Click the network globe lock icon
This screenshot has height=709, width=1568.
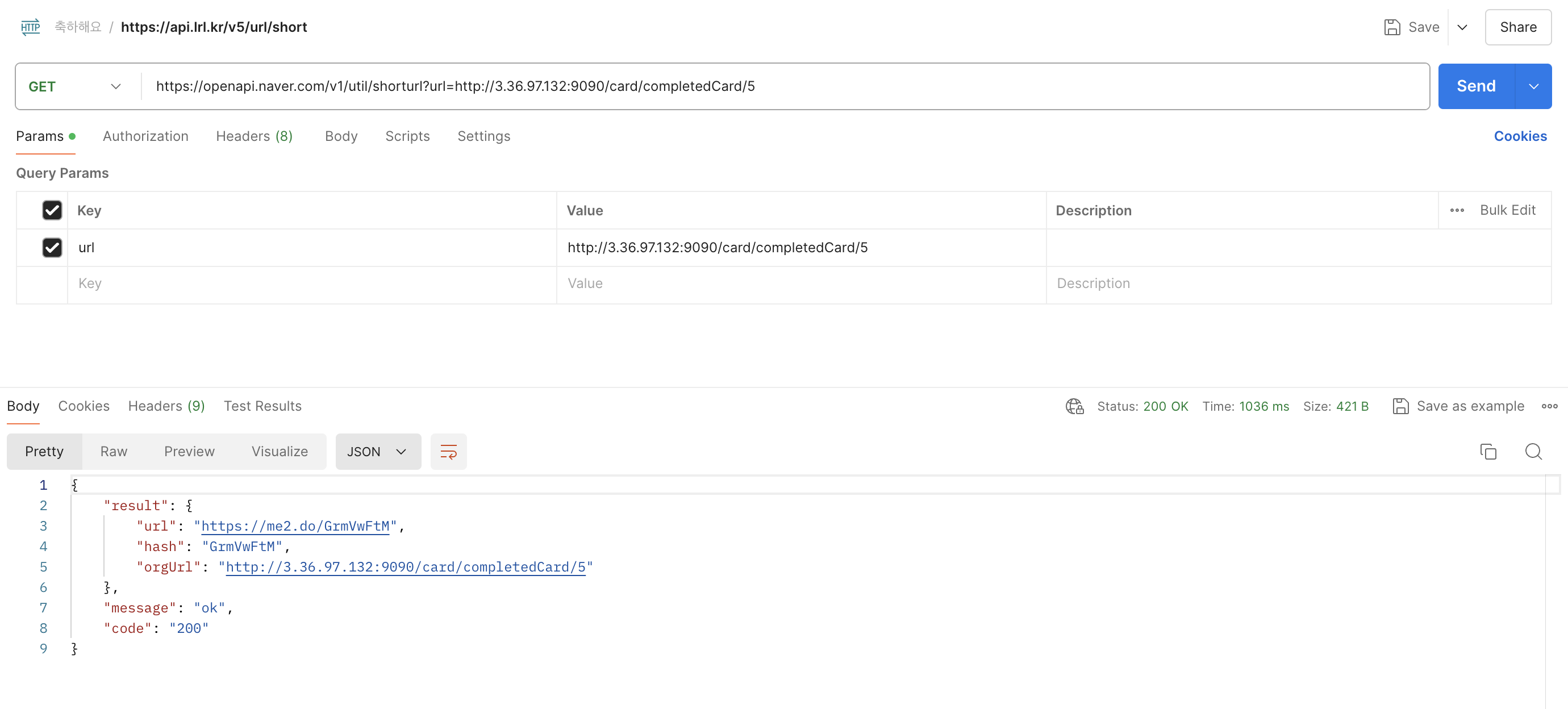click(x=1074, y=406)
